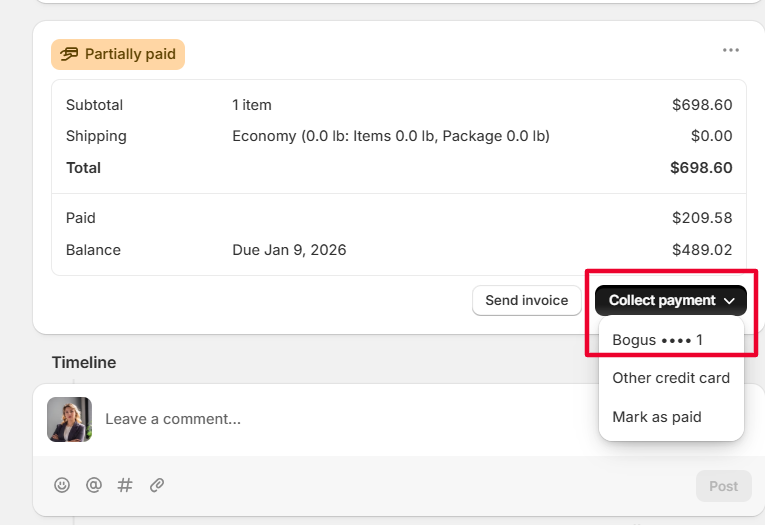This screenshot has height=525, width=765.
Task: Select Mark as paid option
Action: click(656, 417)
